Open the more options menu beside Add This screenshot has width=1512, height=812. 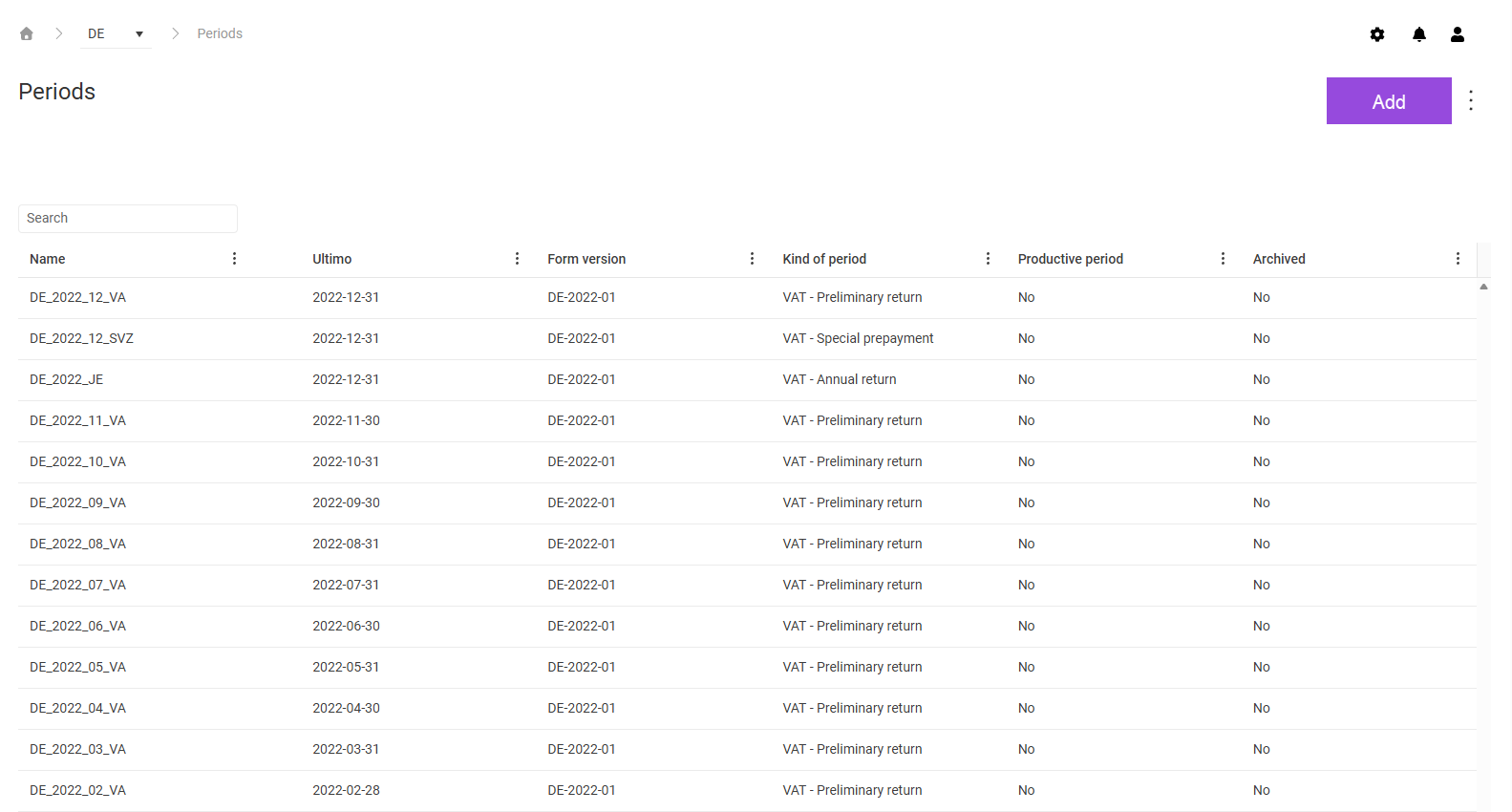1471,100
